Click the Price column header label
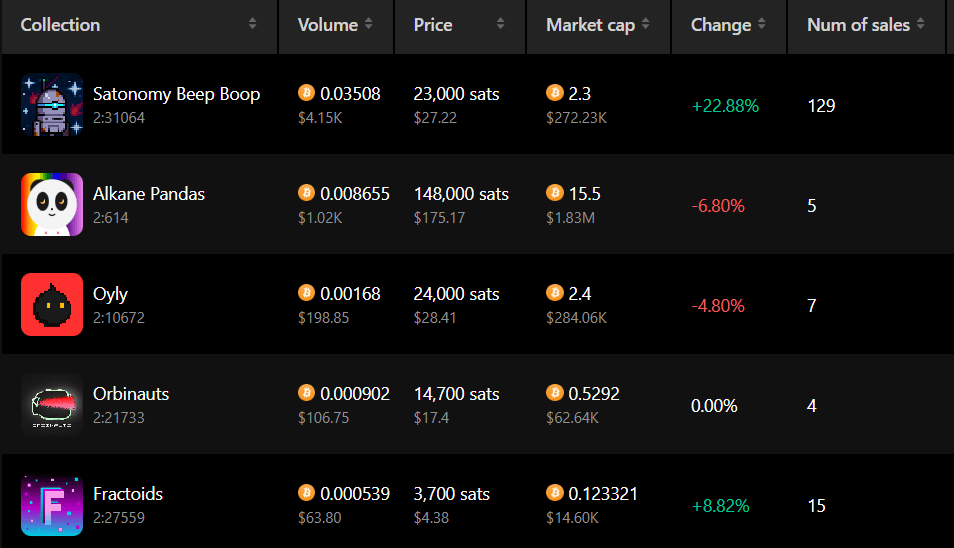This screenshot has height=548, width=954. point(433,25)
